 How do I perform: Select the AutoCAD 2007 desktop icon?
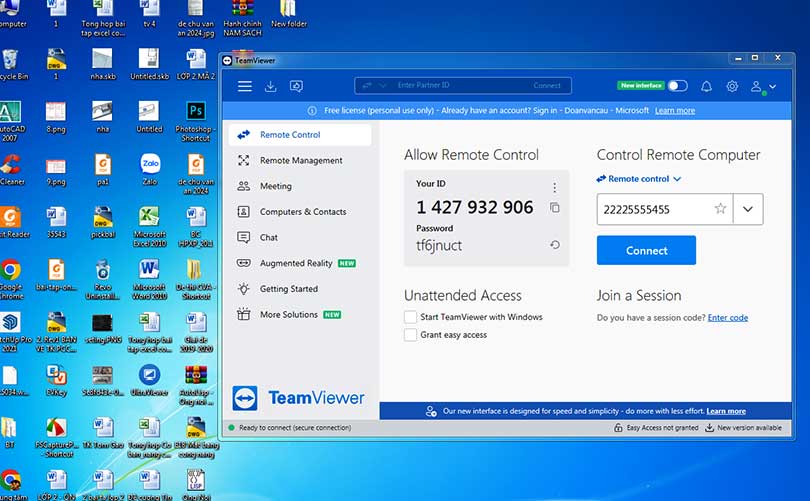tap(11, 121)
